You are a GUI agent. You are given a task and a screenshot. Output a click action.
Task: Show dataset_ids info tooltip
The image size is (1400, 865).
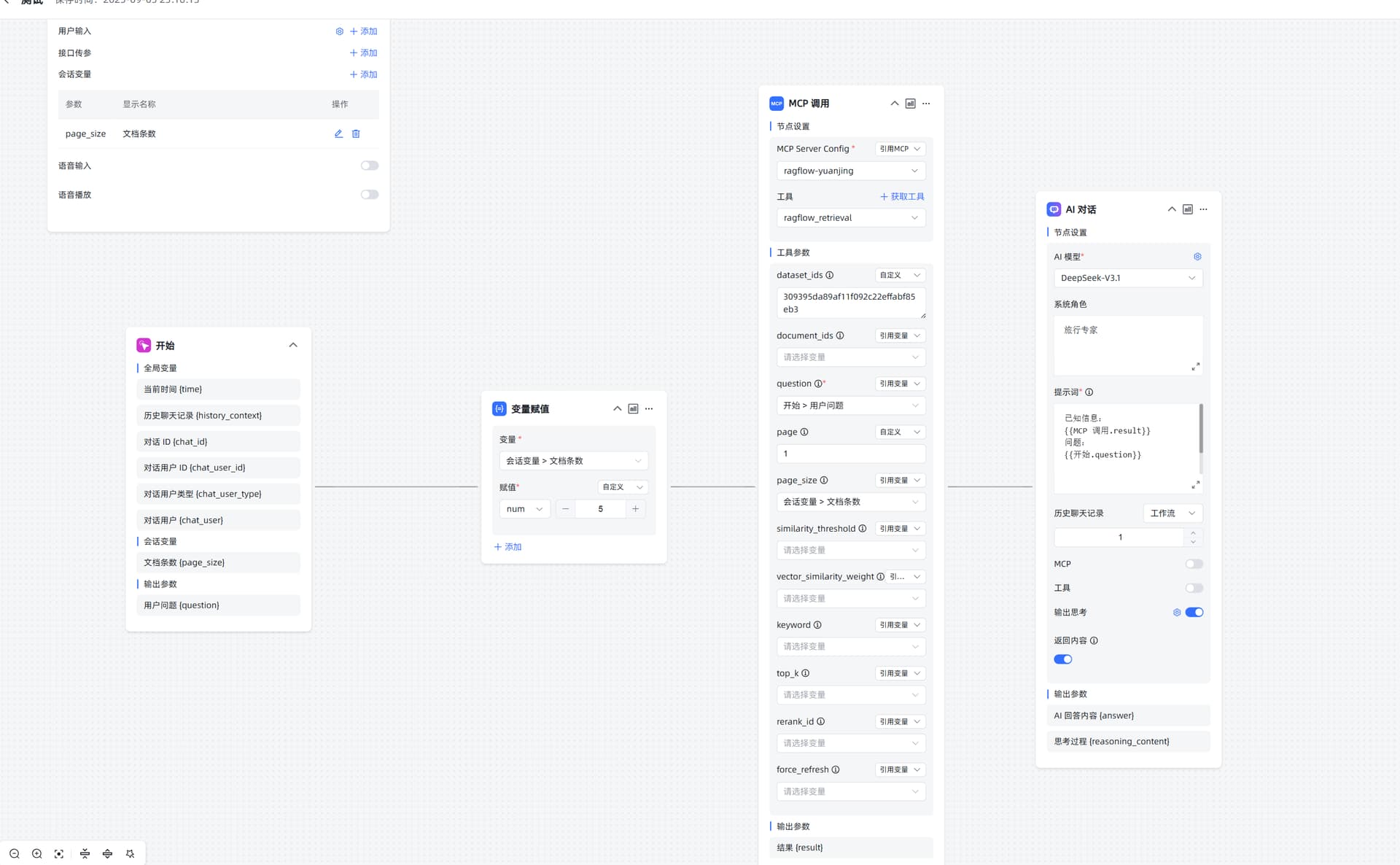pyautogui.click(x=829, y=275)
